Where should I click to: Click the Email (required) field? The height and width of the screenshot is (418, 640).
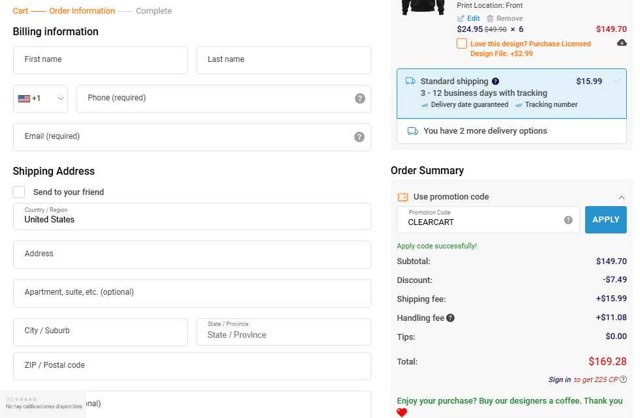pyautogui.click(x=192, y=137)
